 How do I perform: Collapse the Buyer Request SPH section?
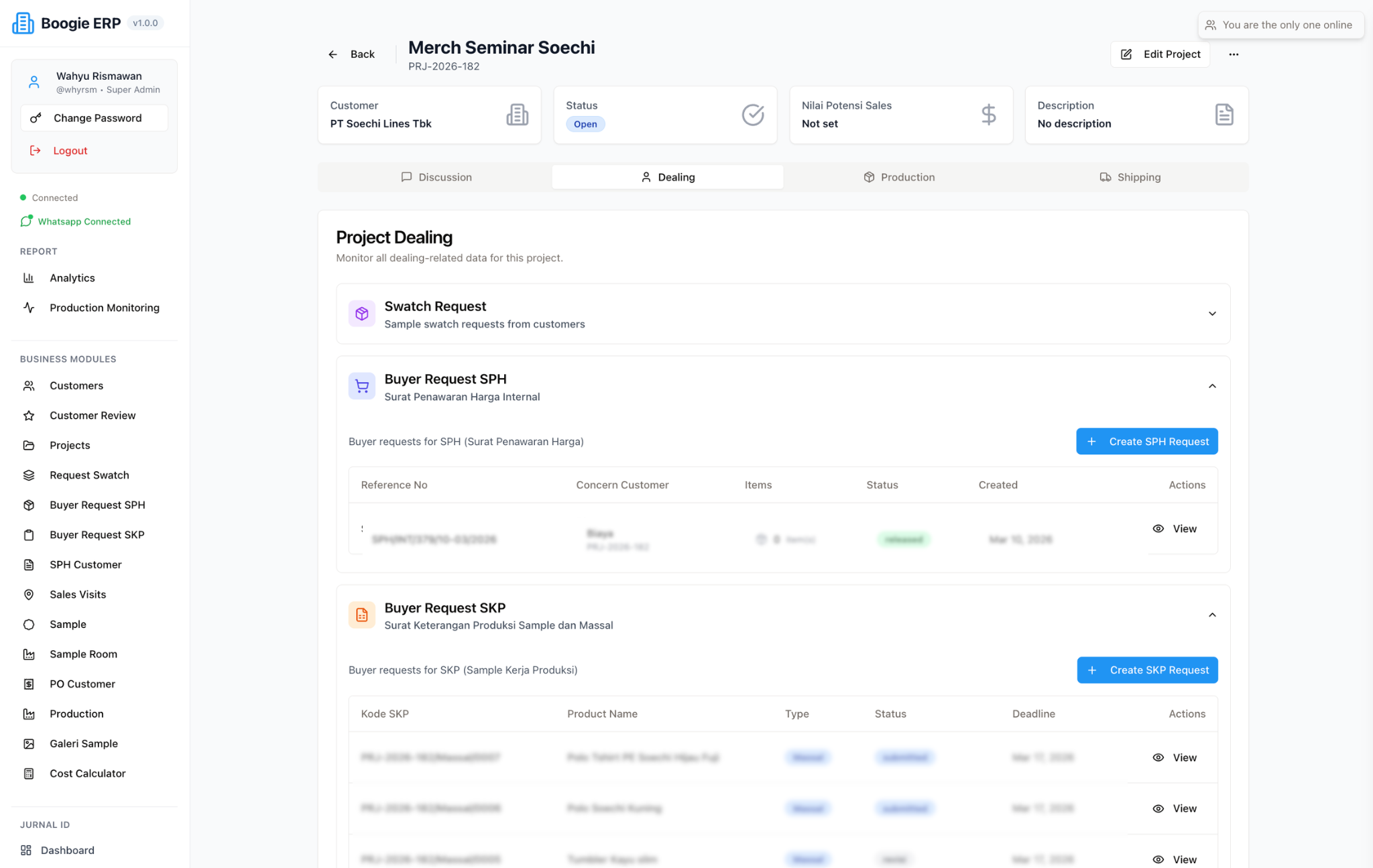(1212, 386)
